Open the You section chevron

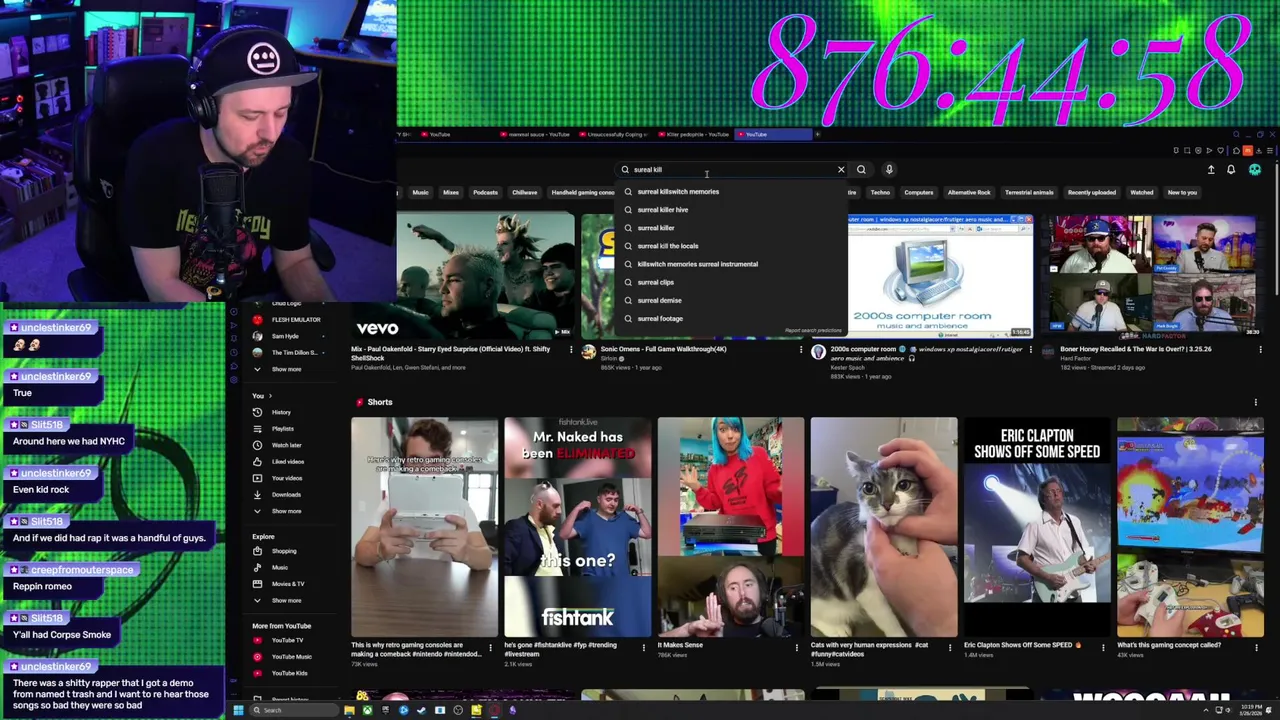pos(269,396)
